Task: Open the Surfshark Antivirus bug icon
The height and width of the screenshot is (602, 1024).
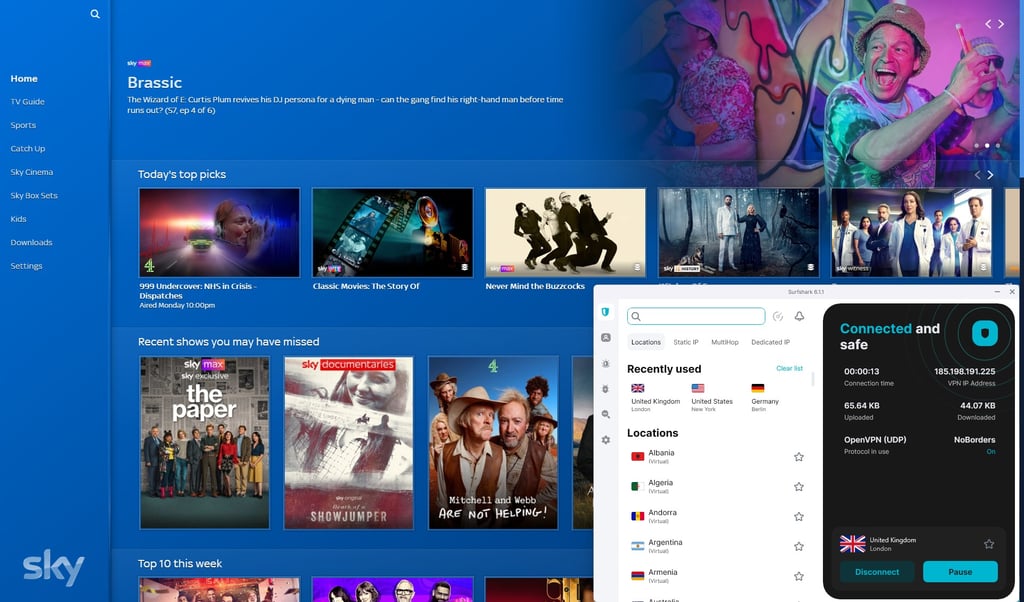Action: (606, 389)
